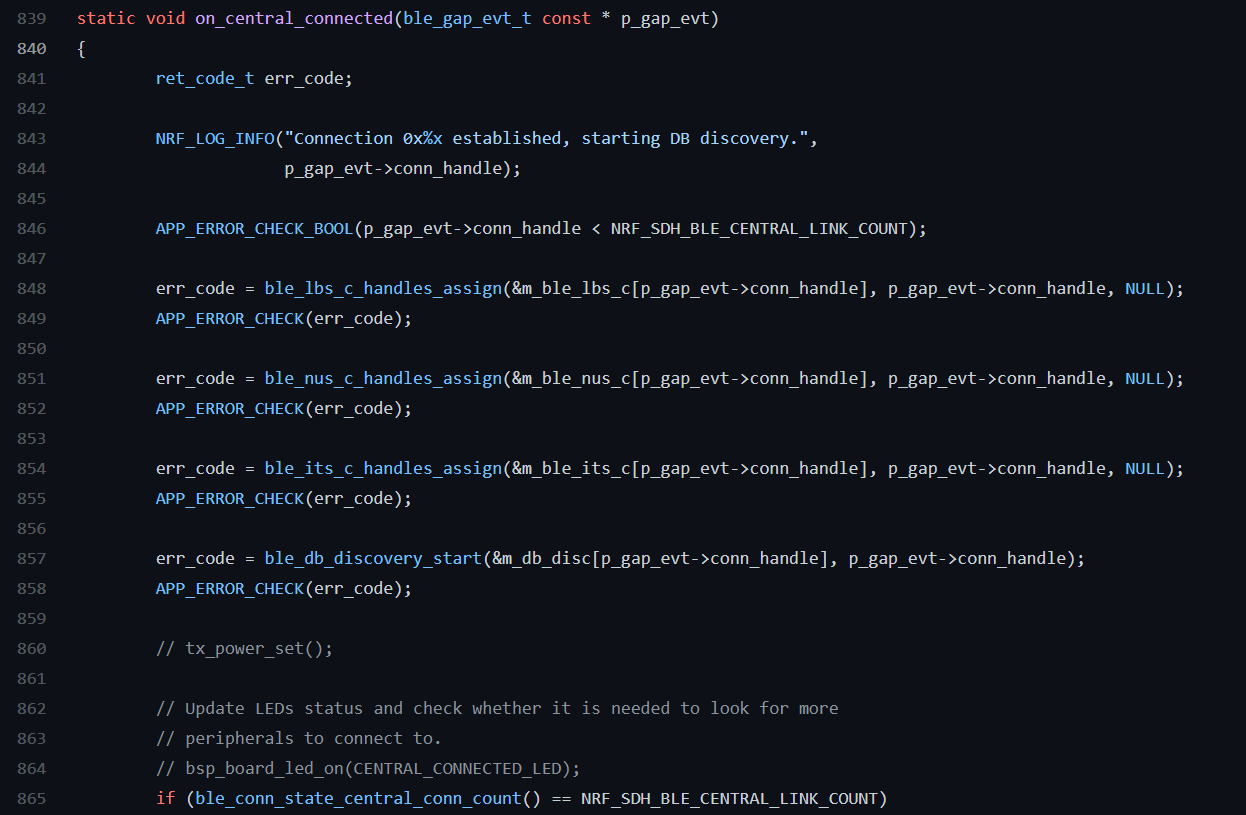1246x815 pixels.
Task: Select line number 857 in the gutter
Action: coord(31,559)
